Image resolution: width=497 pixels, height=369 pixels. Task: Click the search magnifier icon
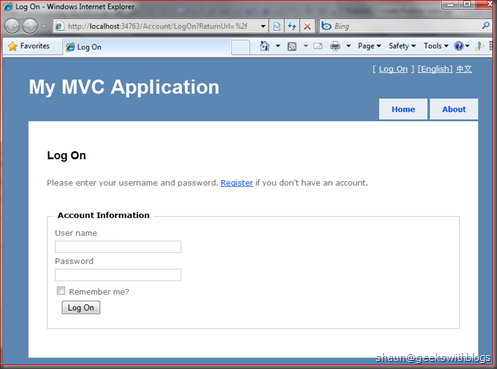[x=486, y=26]
